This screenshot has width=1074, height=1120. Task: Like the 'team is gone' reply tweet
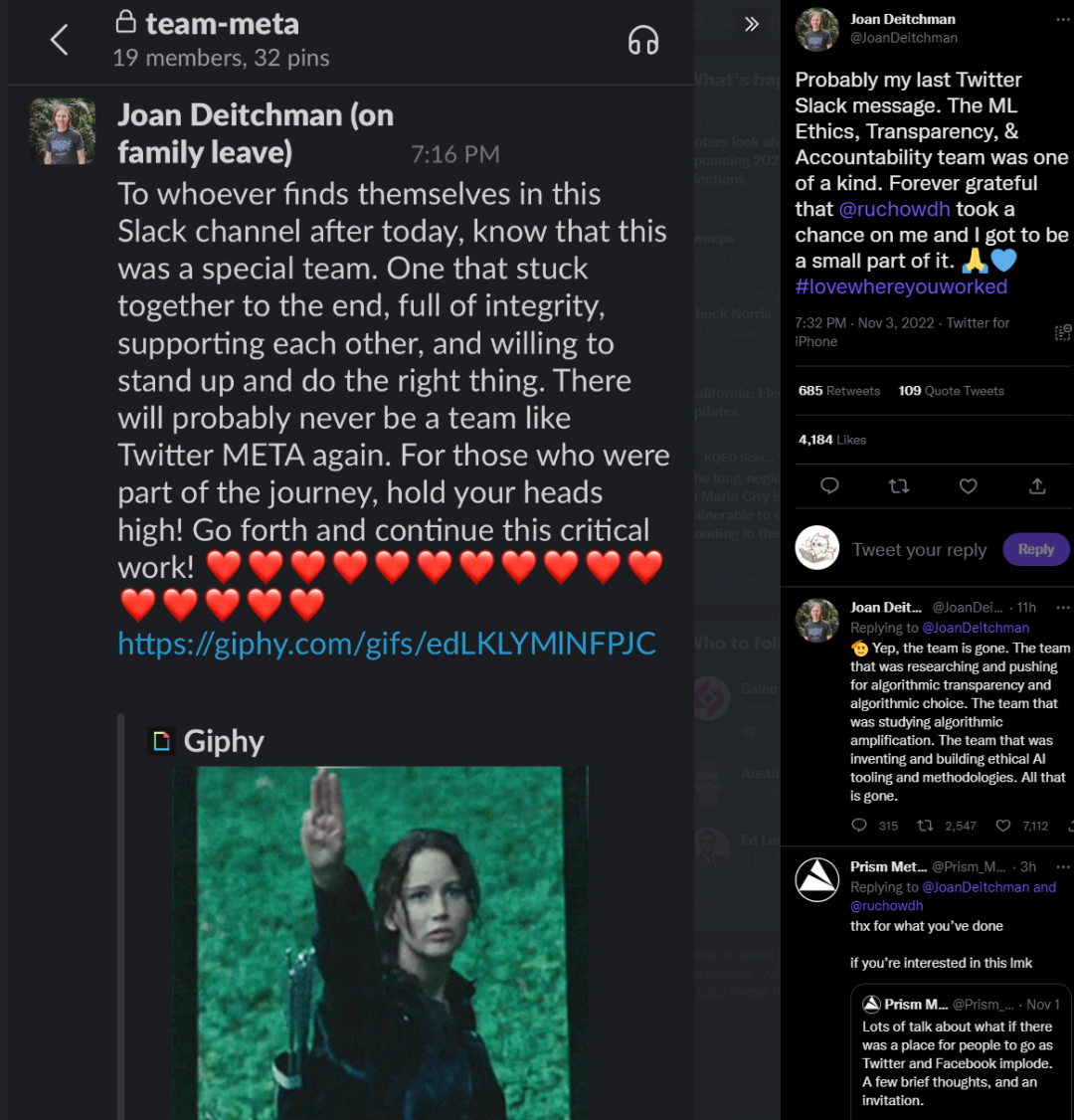tap(1003, 826)
